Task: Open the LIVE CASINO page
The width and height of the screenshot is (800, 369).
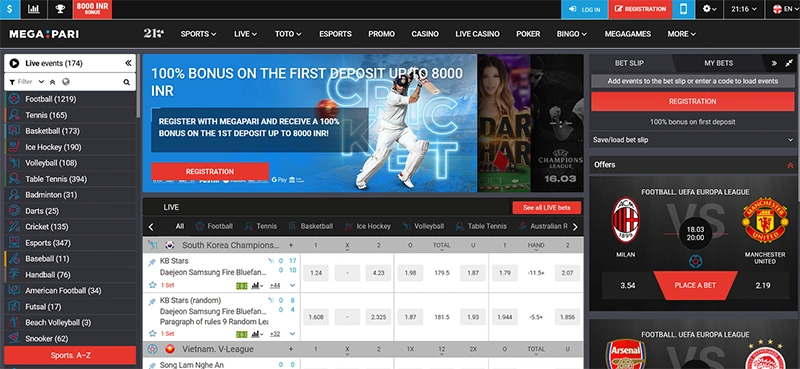Action: [x=478, y=34]
